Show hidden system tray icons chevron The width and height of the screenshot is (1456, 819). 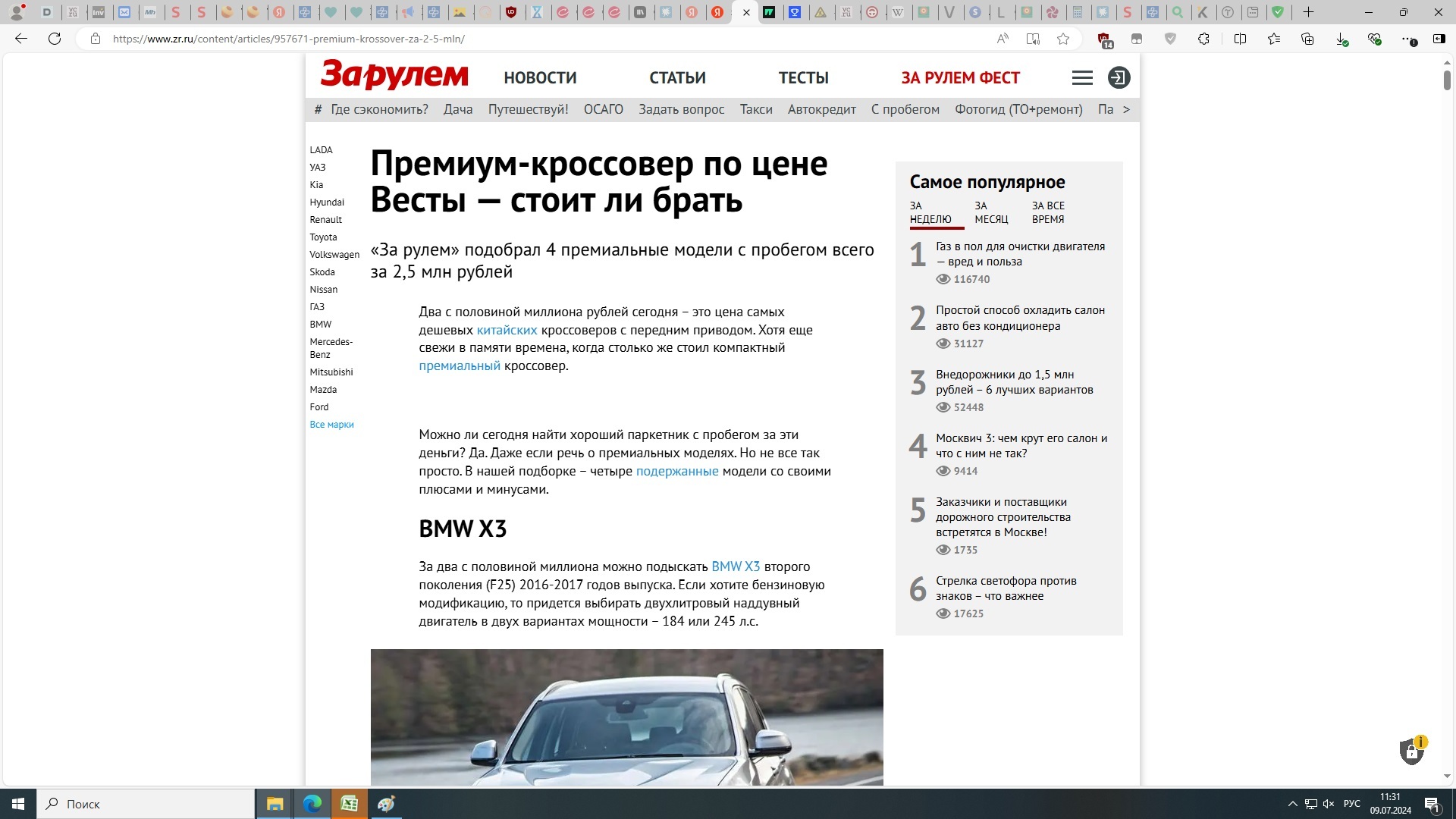(x=1292, y=804)
